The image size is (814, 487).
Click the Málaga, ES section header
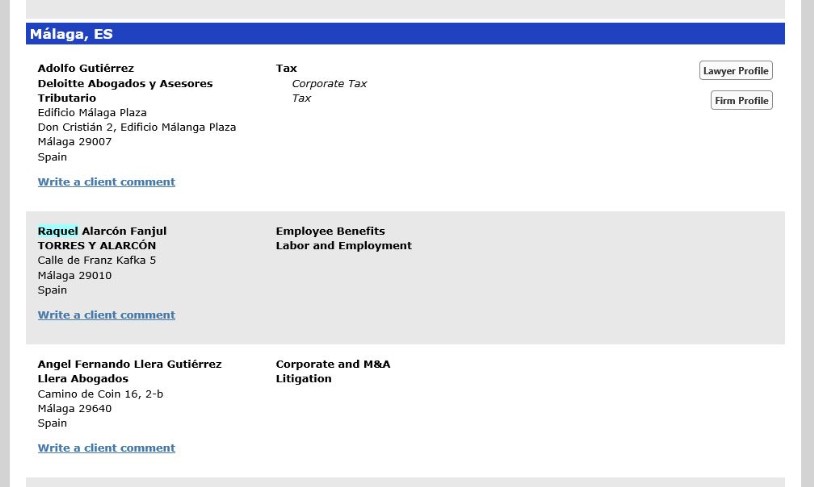pyautogui.click(x=71, y=34)
